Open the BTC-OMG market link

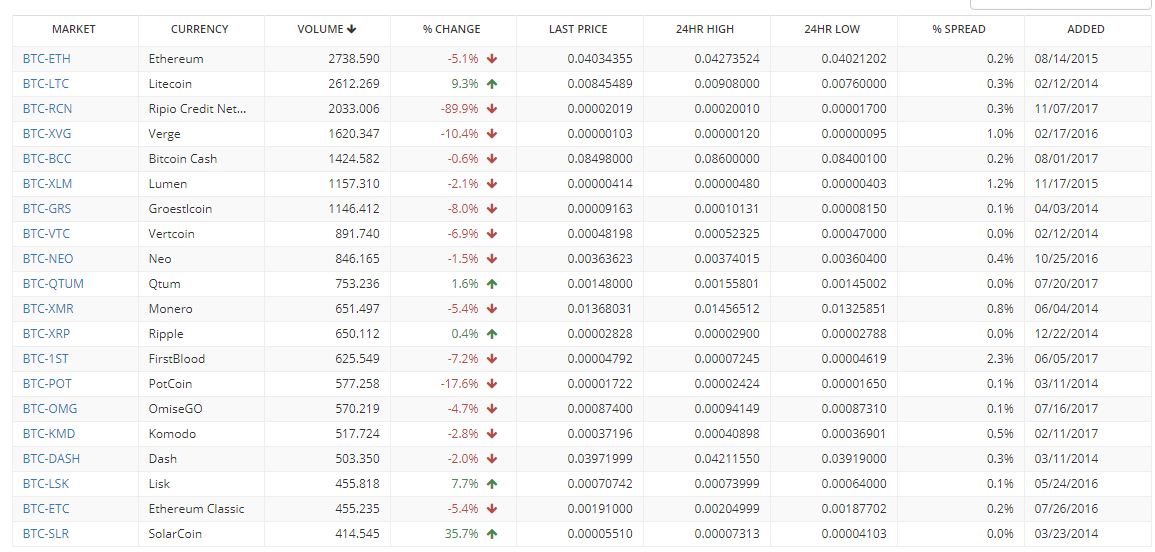[50, 409]
